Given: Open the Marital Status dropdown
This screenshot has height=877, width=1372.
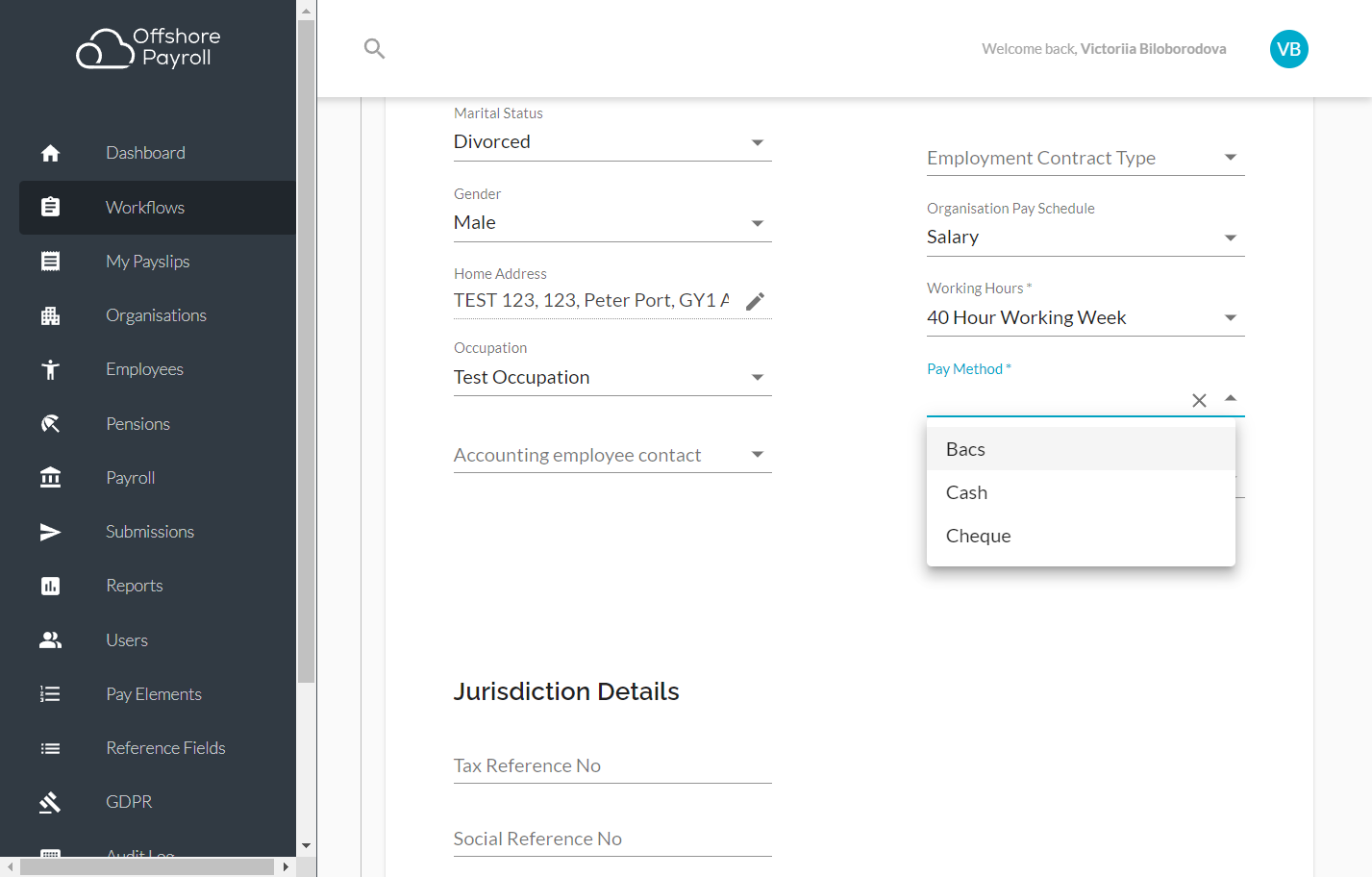Looking at the screenshot, I should 612,142.
